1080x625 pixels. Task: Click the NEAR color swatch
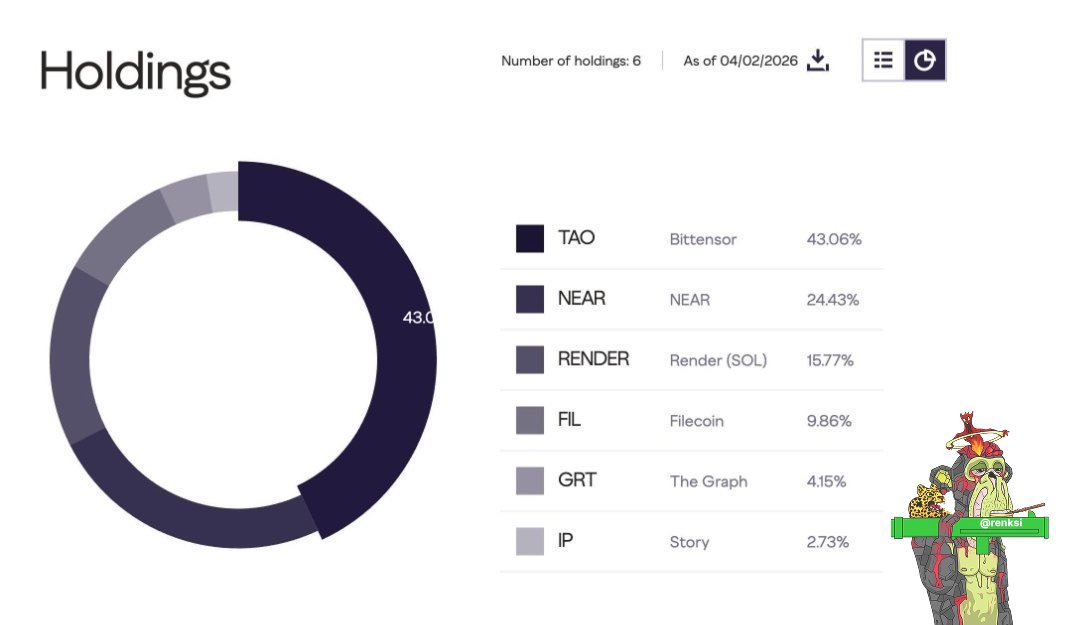(x=530, y=299)
